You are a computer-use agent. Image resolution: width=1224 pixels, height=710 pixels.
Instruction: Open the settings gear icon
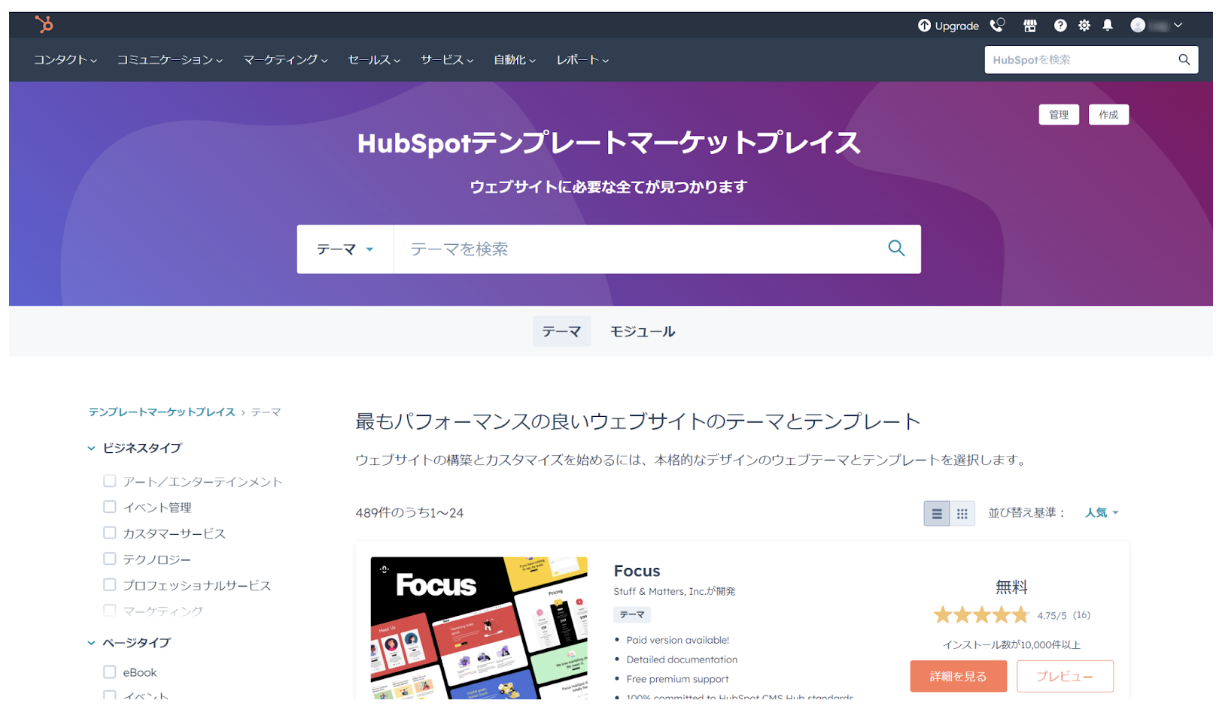click(1084, 26)
